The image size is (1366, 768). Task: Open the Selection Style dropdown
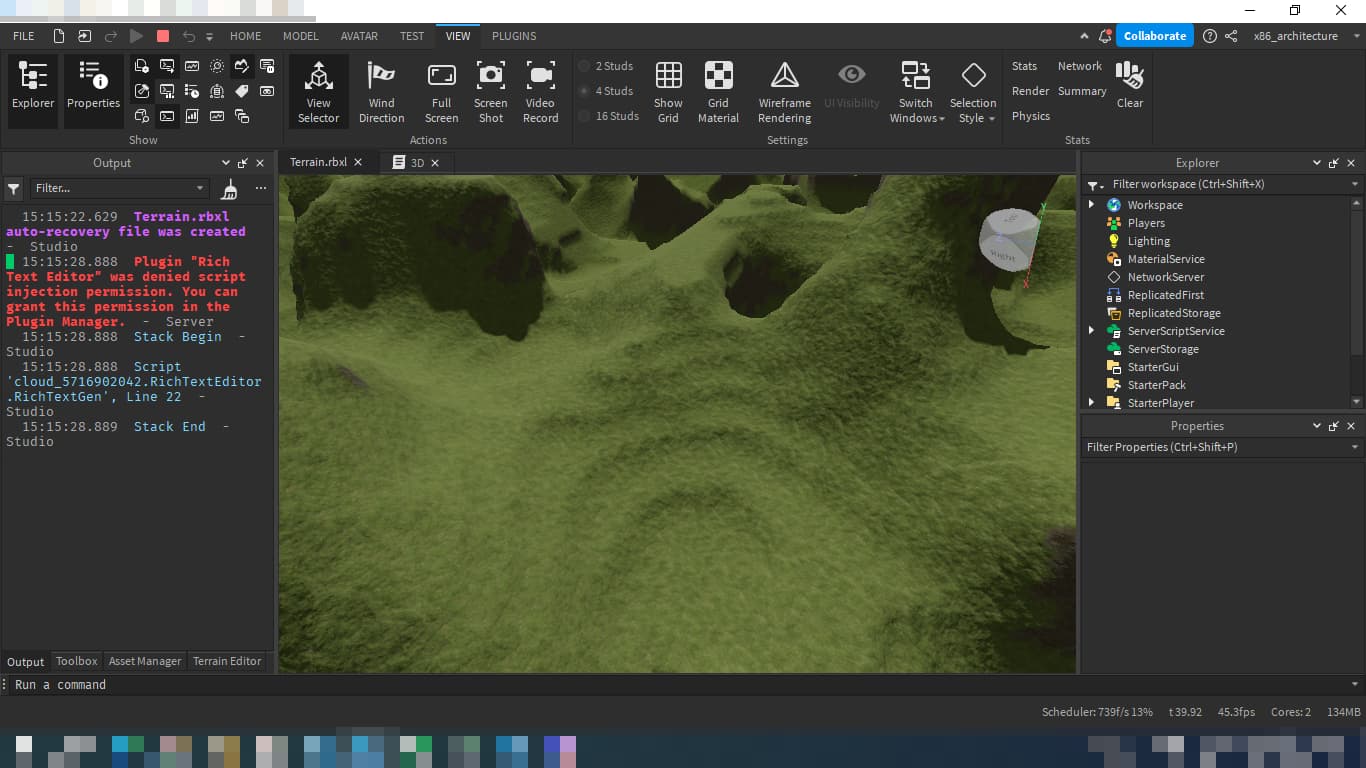tap(973, 90)
